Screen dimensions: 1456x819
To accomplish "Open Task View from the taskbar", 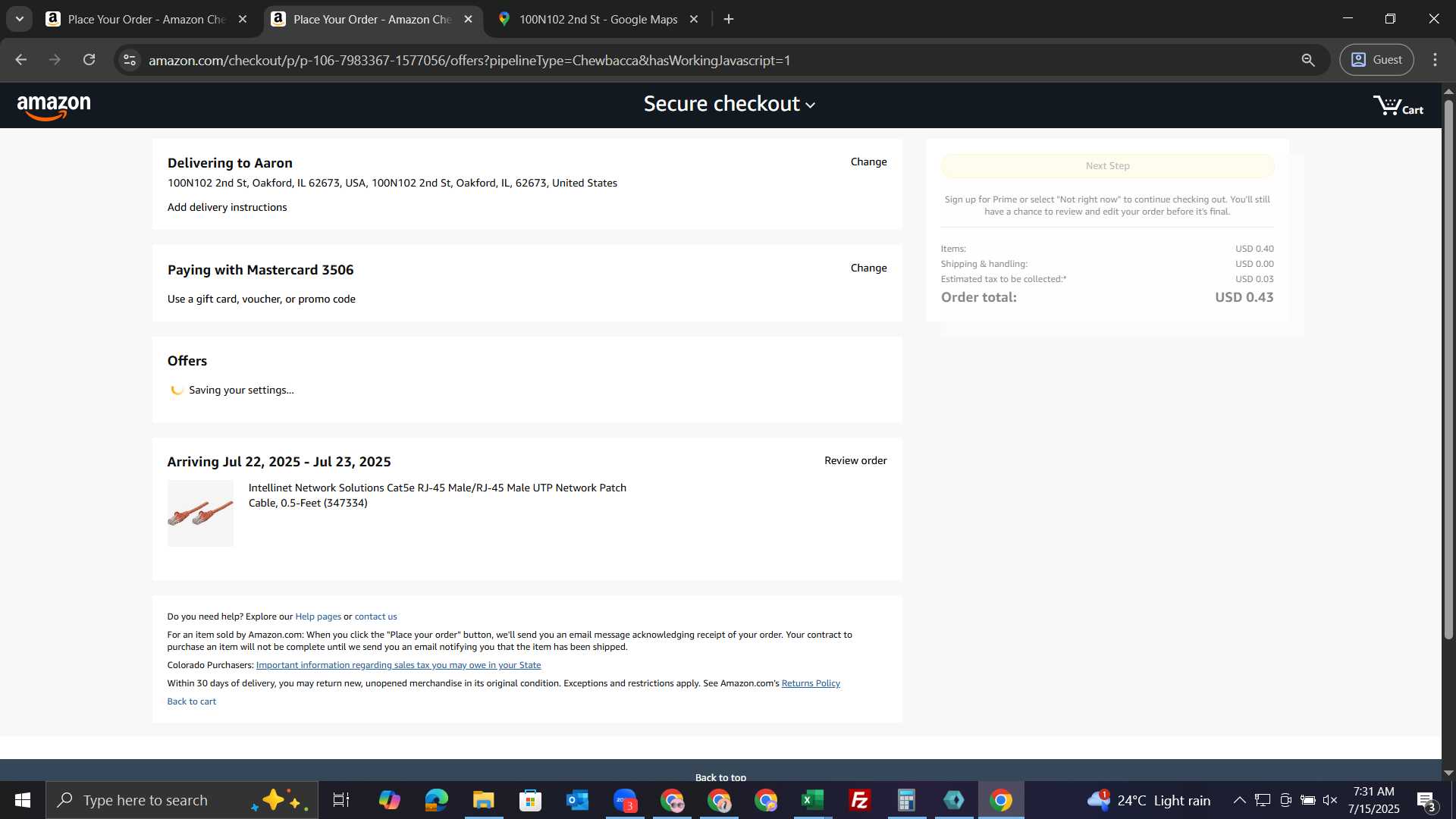I will coord(341,800).
